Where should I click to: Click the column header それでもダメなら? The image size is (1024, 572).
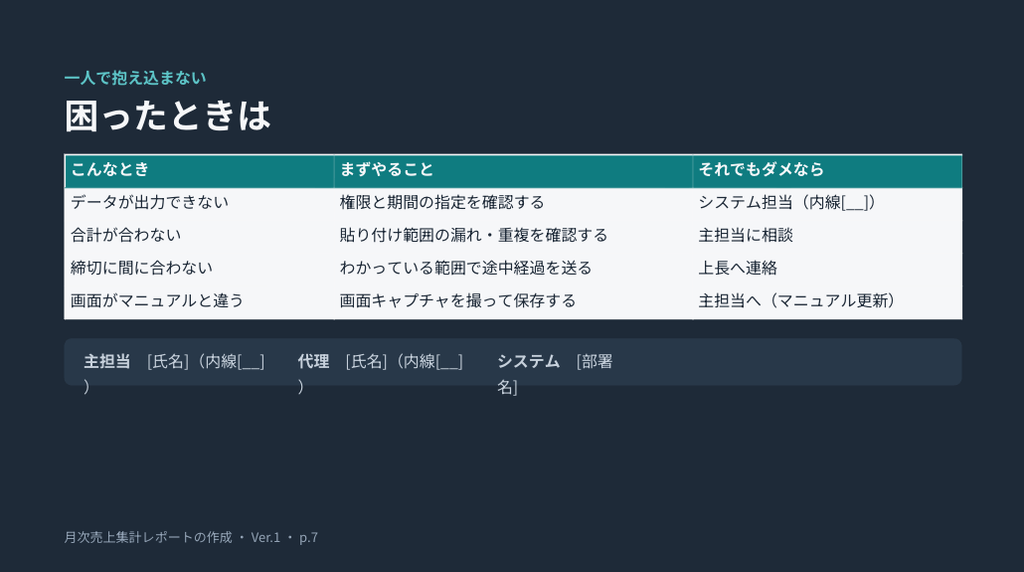pyautogui.click(x=827, y=171)
